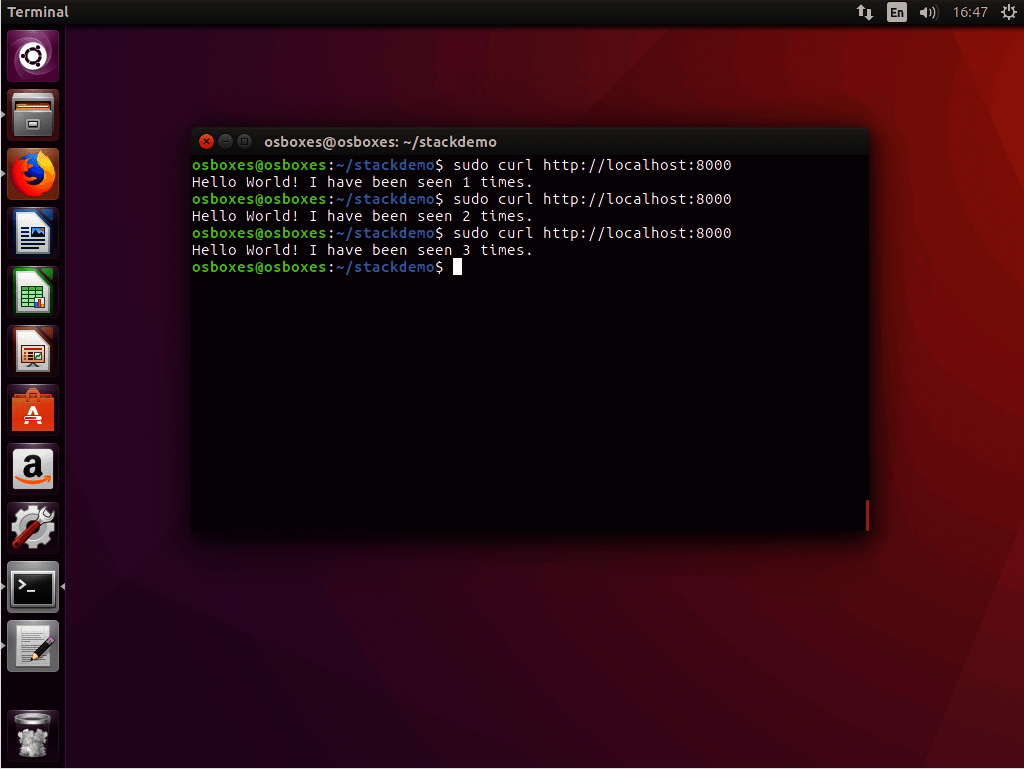Select the Terminal launcher icon
The image size is (1024, 769).
coord(33,587)
